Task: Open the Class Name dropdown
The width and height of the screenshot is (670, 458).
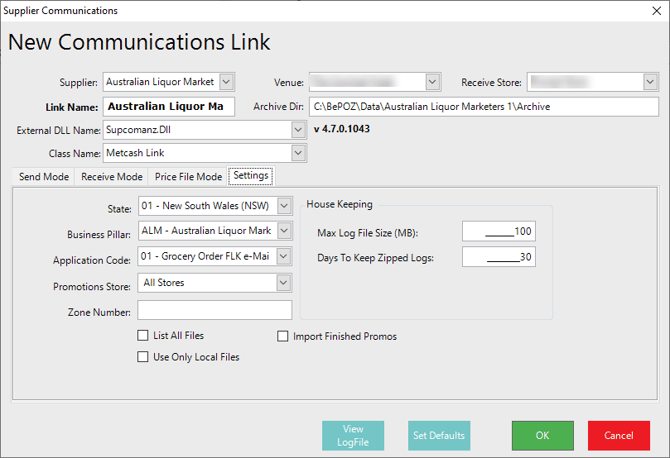Action: 297,153
